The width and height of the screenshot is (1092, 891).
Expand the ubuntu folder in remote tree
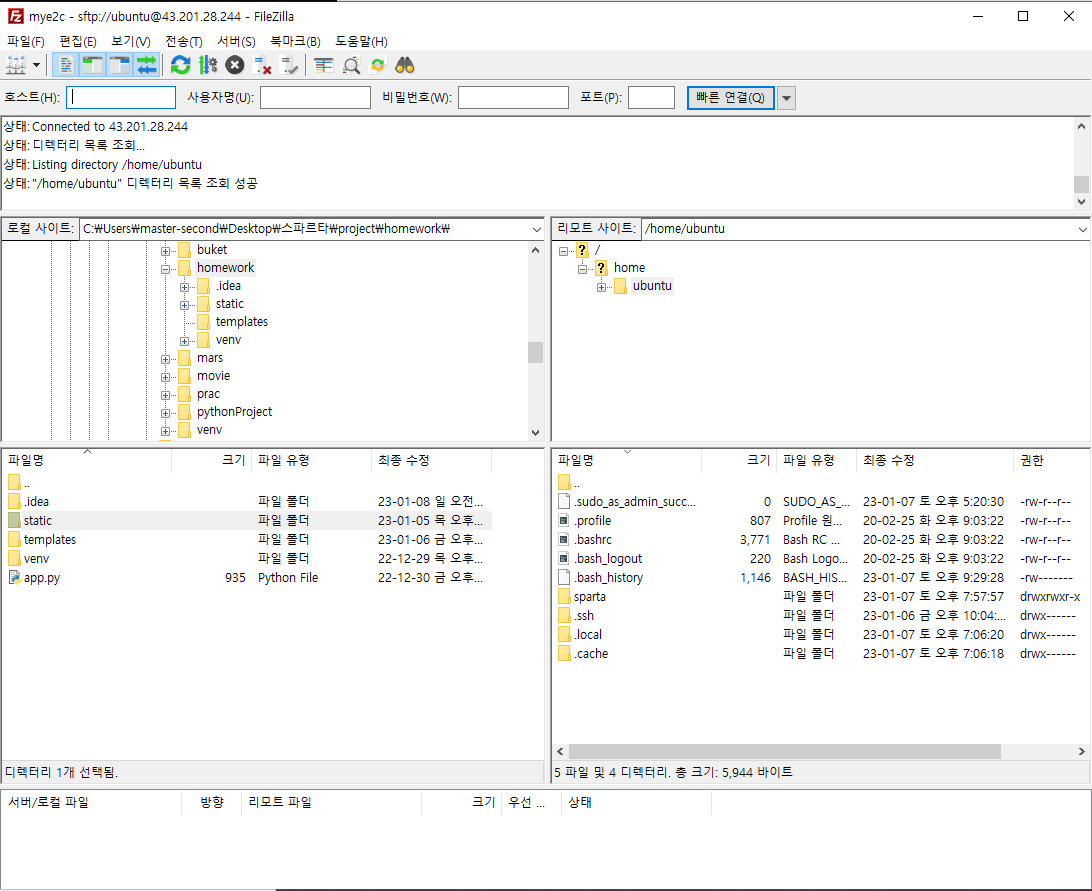[x=602, y=287]
